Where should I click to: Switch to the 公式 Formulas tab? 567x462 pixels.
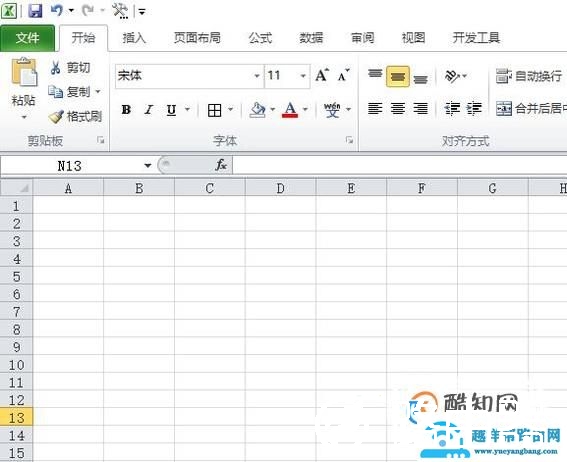coord(260,38)
